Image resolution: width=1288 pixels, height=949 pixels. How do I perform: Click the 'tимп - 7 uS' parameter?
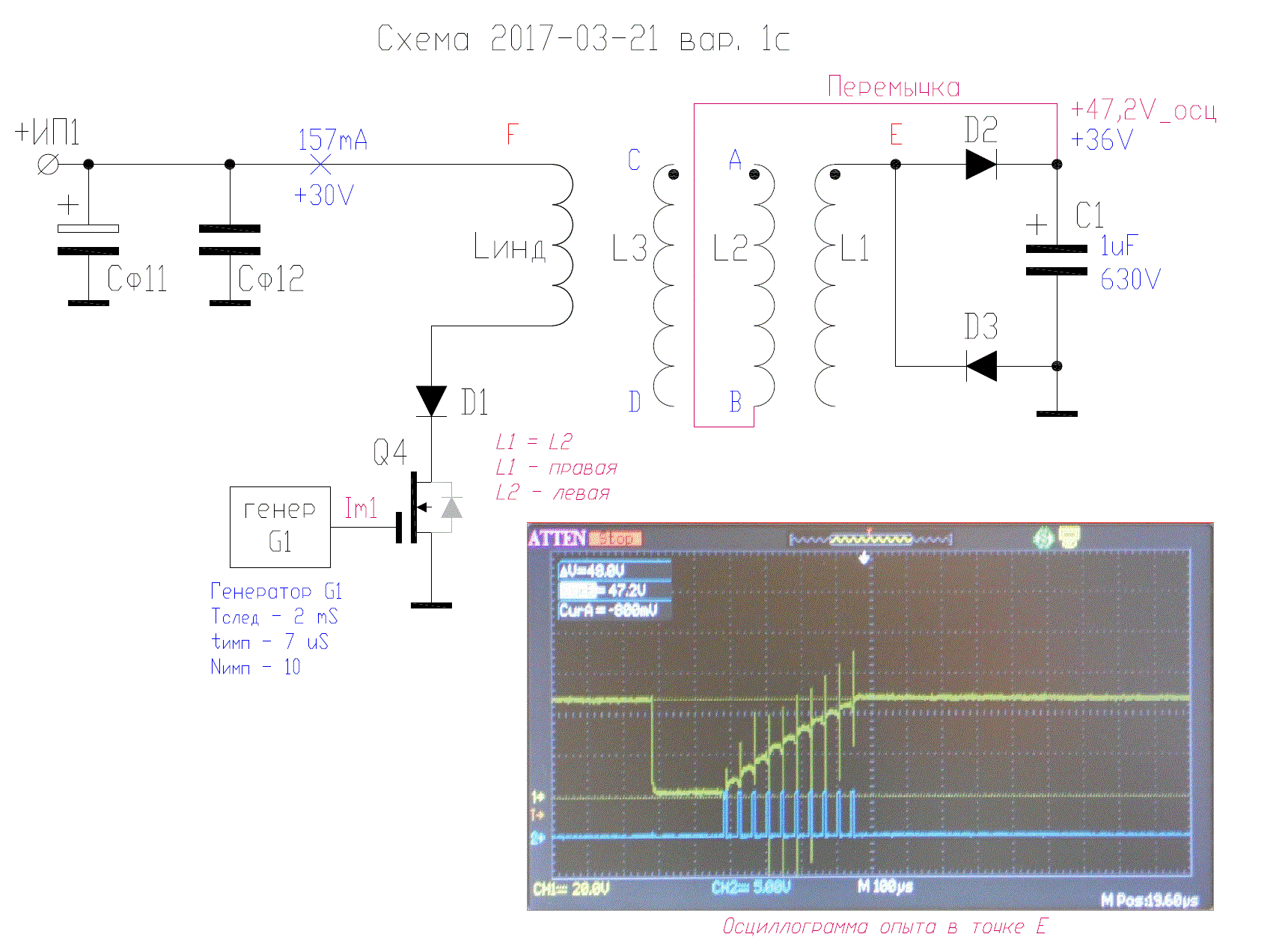pyautogui.click(x=269, y=641)
